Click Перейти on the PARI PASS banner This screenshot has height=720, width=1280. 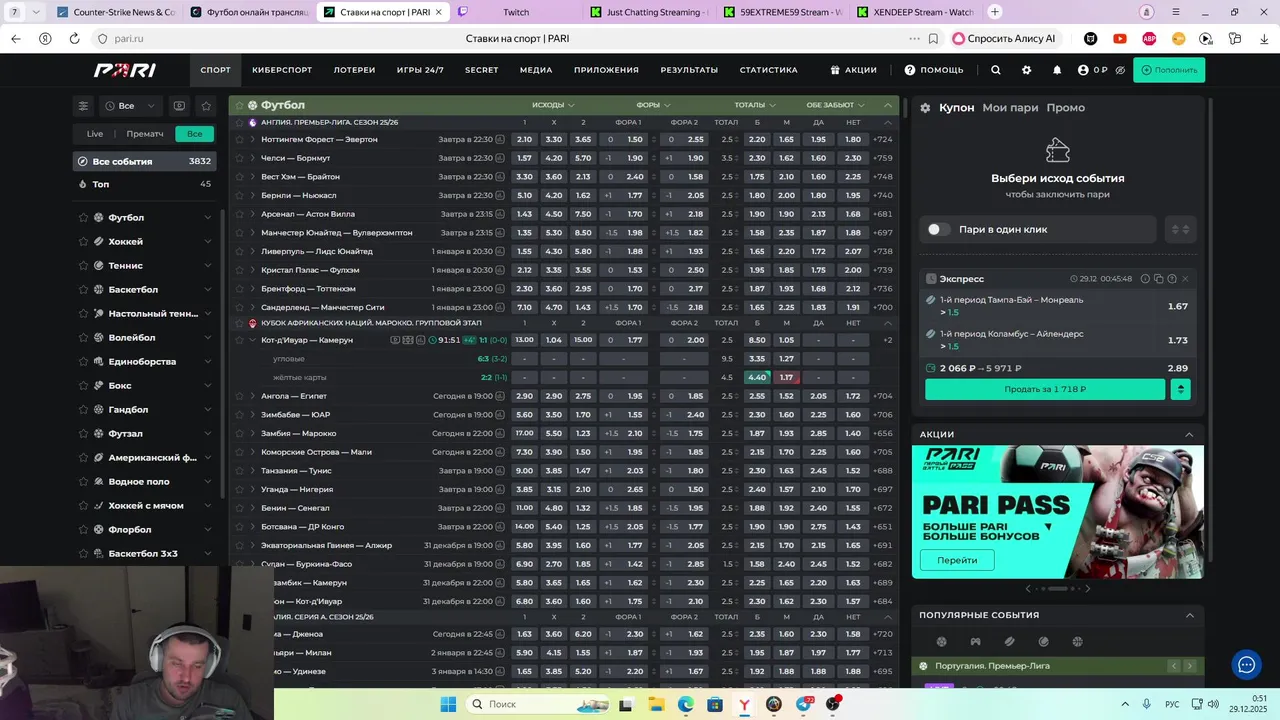coord(957,560)
